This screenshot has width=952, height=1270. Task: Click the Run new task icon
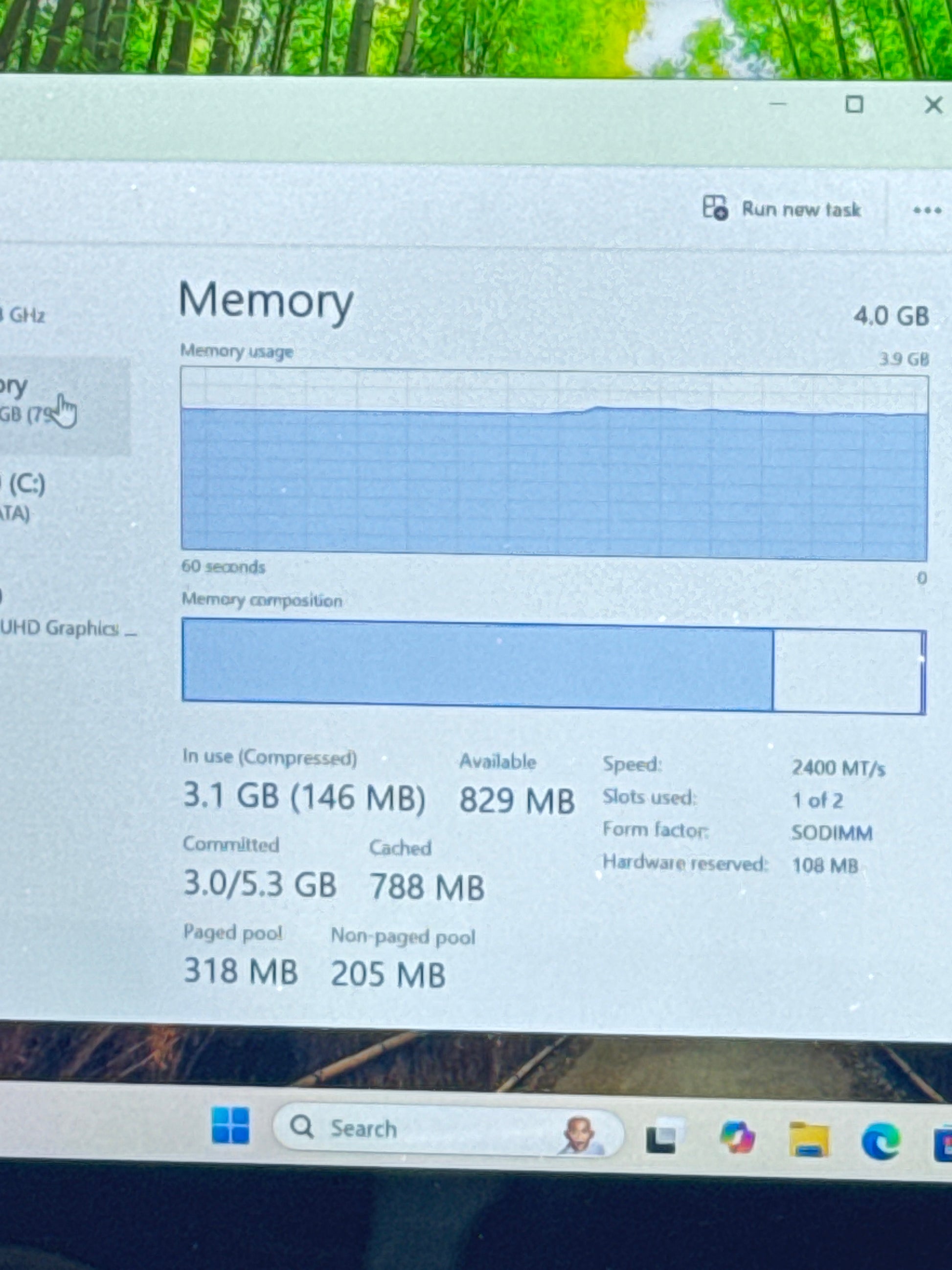click(716, 208)
